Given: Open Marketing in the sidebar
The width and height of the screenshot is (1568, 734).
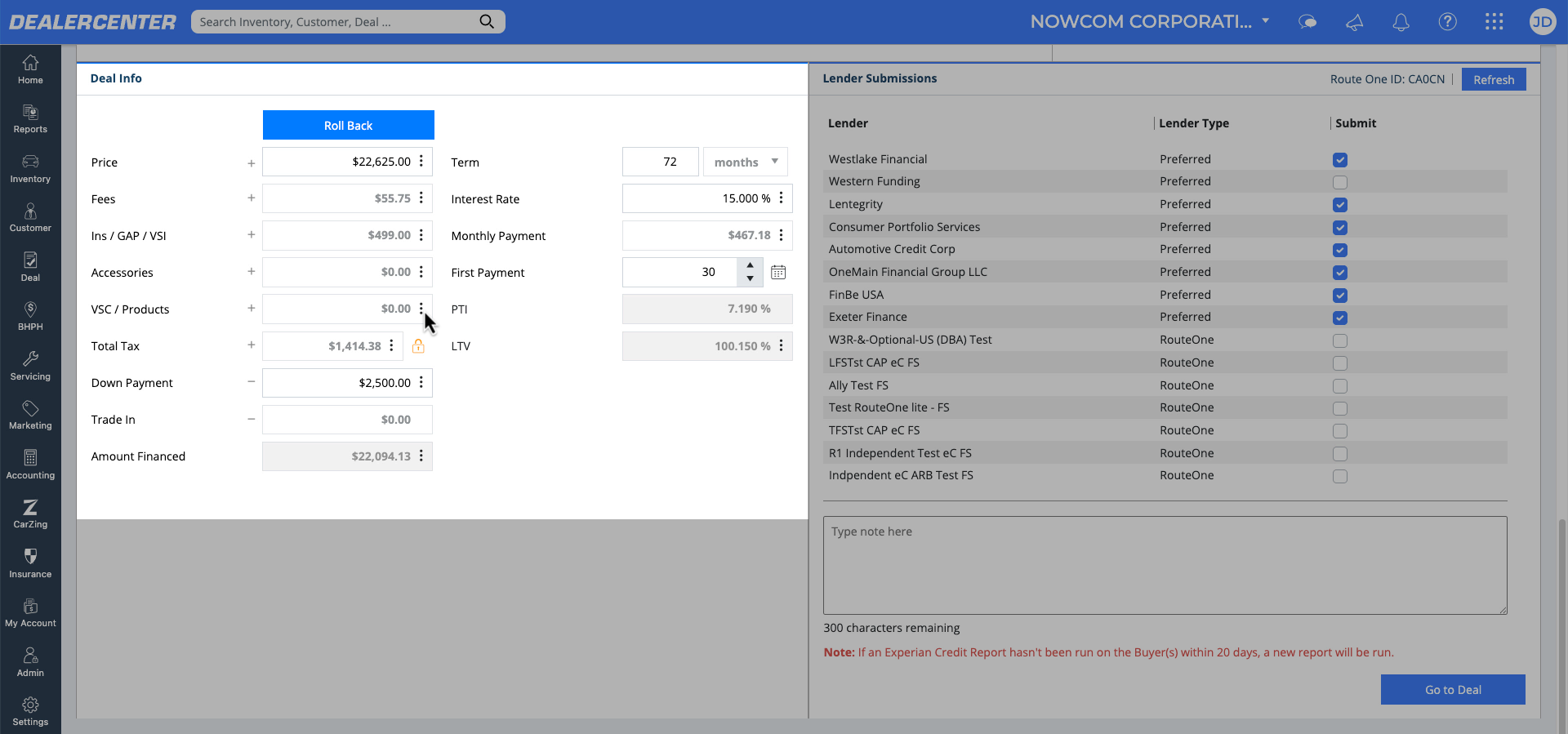Looking at the screenshot, I should [x=30, y=415].
